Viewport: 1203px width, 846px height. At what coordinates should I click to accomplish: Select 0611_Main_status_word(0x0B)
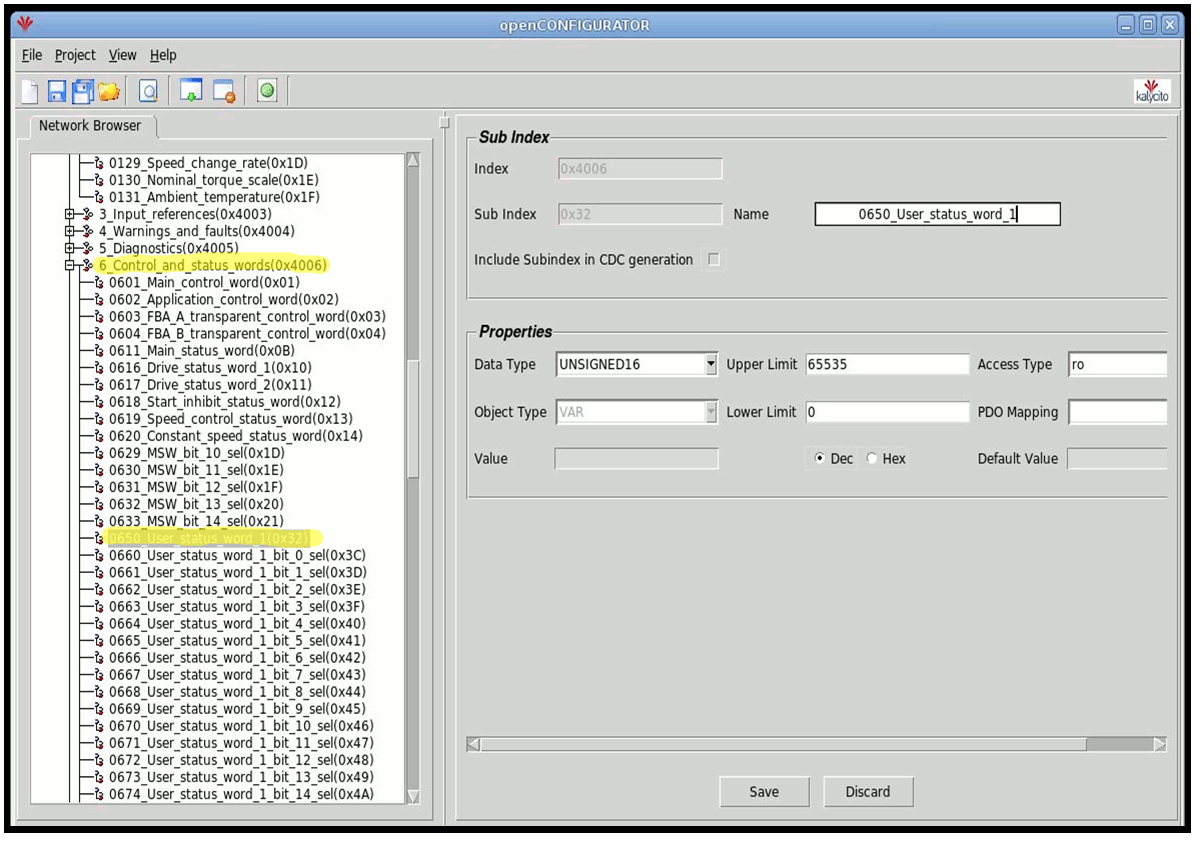[x=202, y=350]
